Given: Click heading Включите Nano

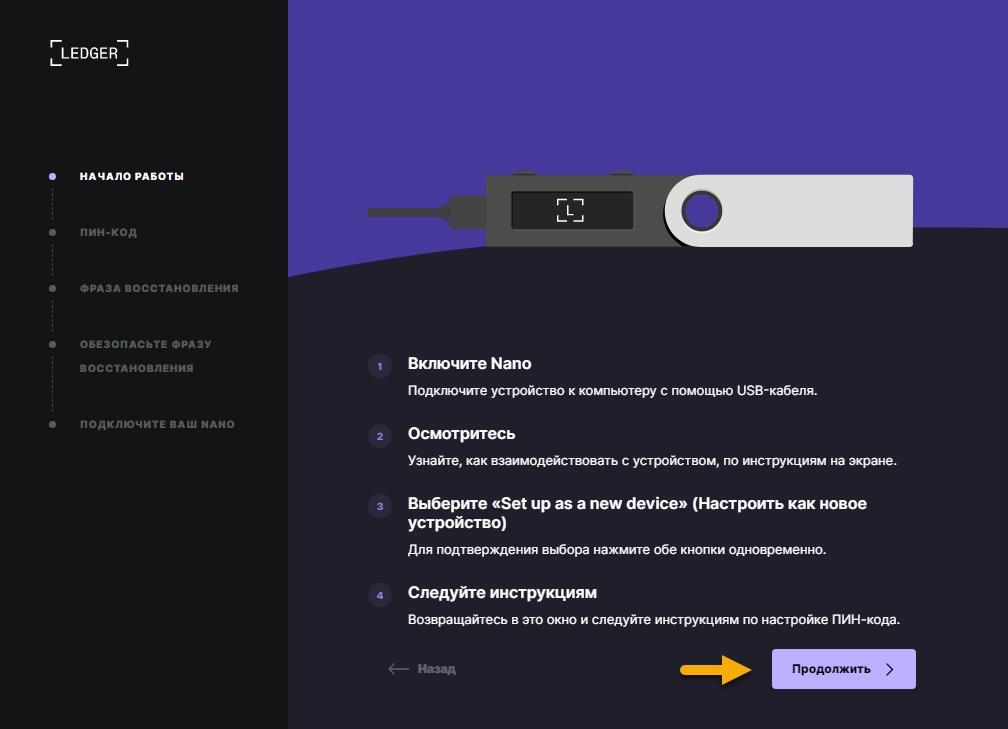Looking at the screenshot, I should pos(469,363).
